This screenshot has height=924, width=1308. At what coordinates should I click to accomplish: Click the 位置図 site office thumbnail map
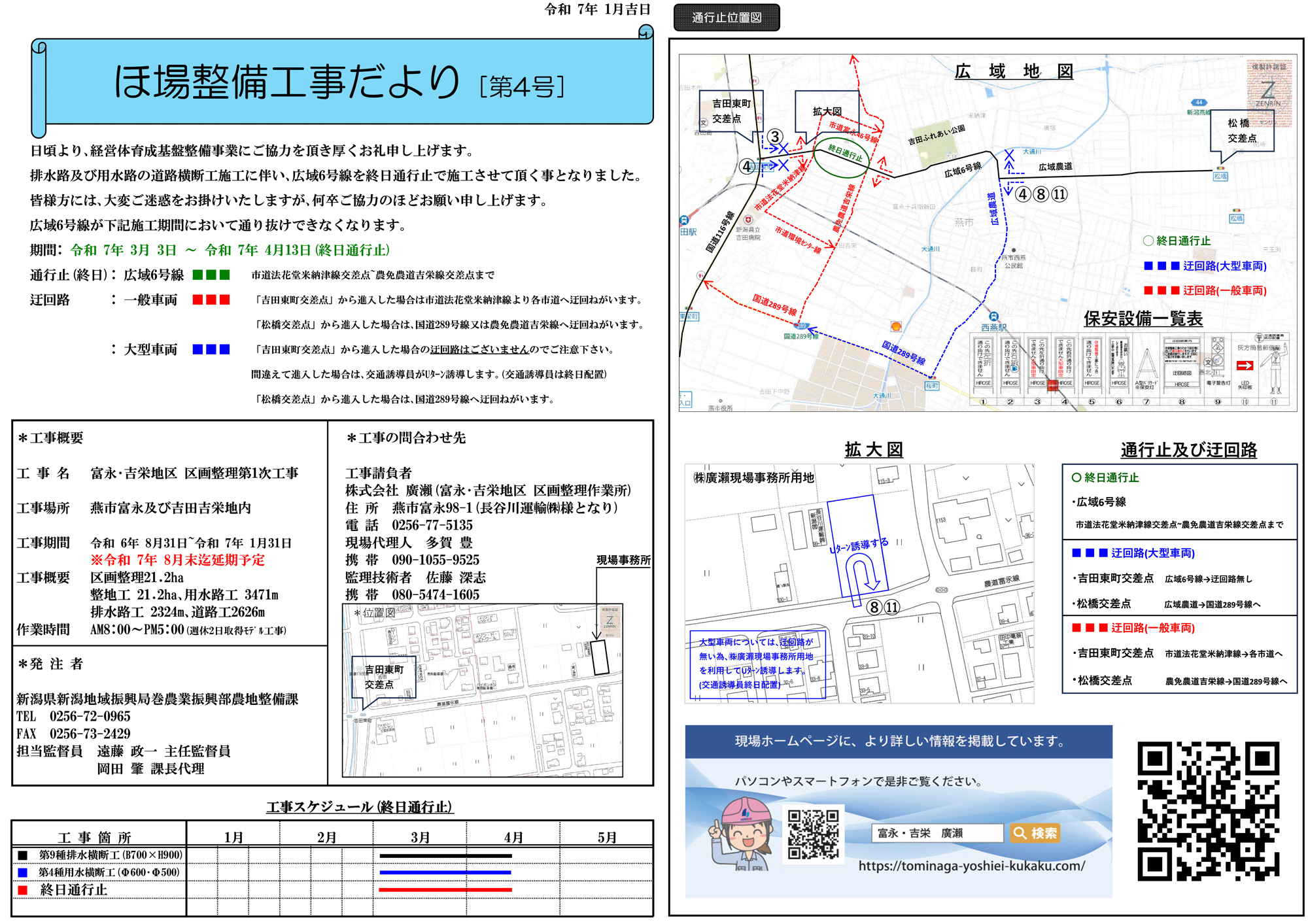point(482,690)
